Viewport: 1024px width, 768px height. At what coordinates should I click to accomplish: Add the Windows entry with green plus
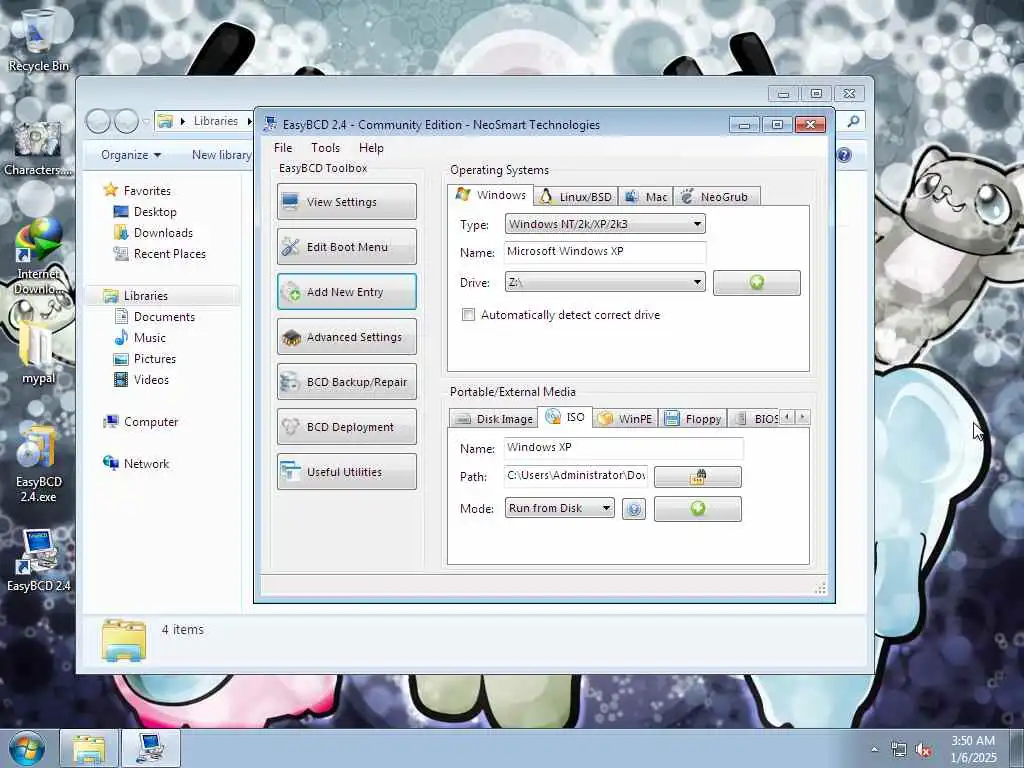pyautogui.click(x=756, y=283)
